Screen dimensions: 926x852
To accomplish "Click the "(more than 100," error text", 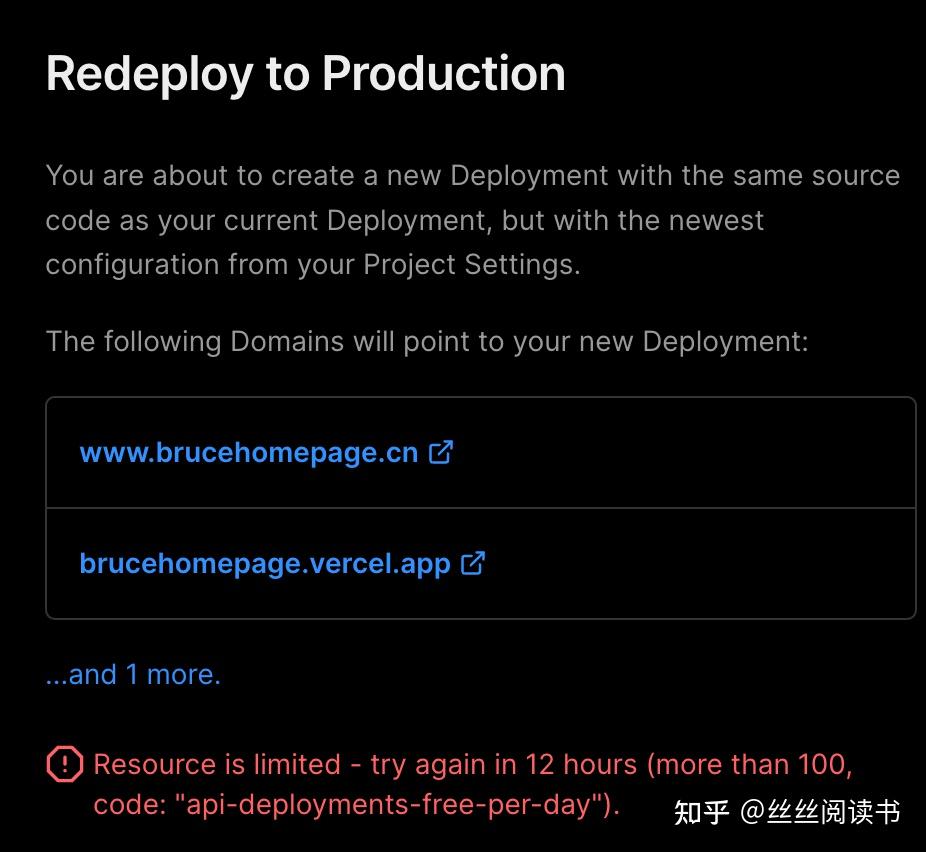I will tap(750, 765).
